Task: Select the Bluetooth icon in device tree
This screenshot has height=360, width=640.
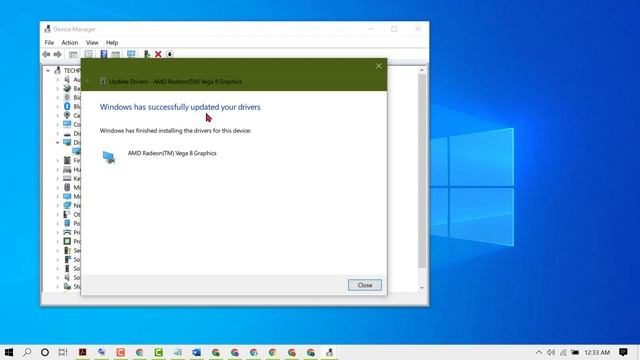Action: pos(67,106)
